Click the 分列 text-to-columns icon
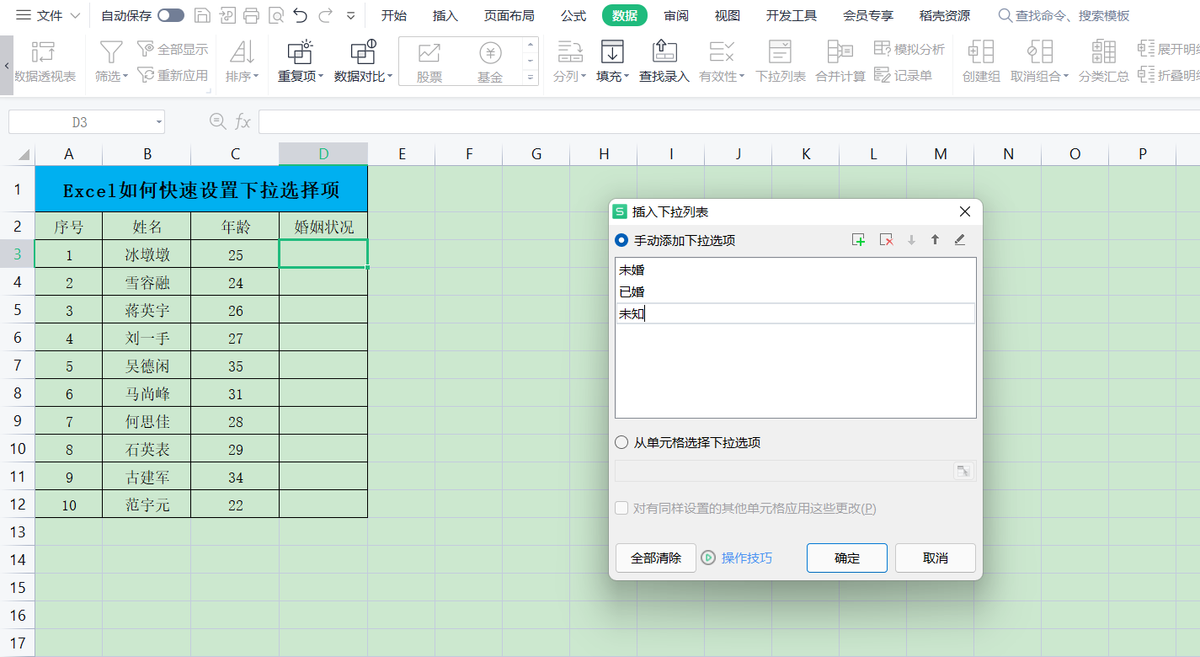This screenshot has height=657, width=1200. click(x=570, y=52)
